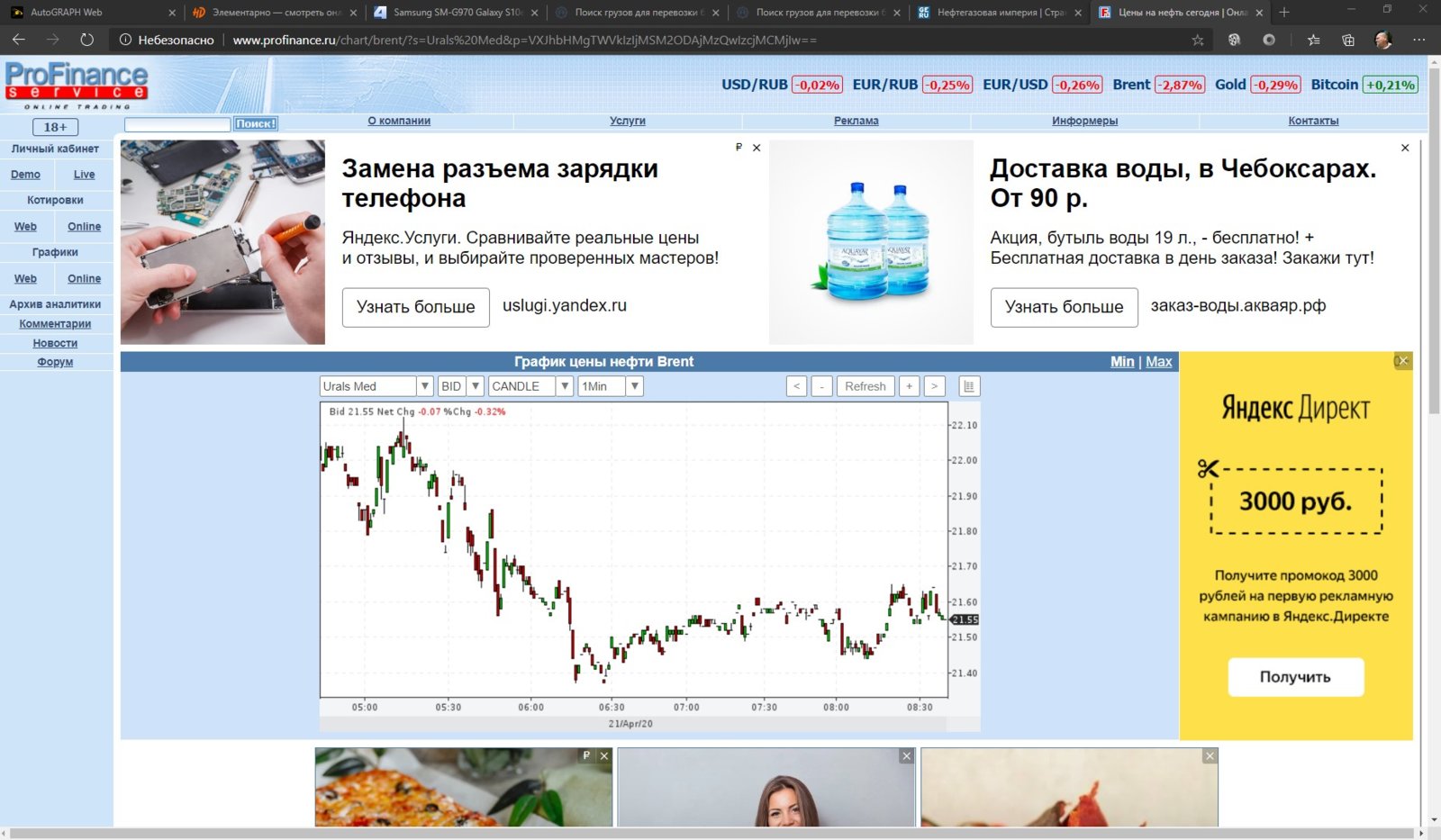Click the Refresh chart button

pos(865,386)
